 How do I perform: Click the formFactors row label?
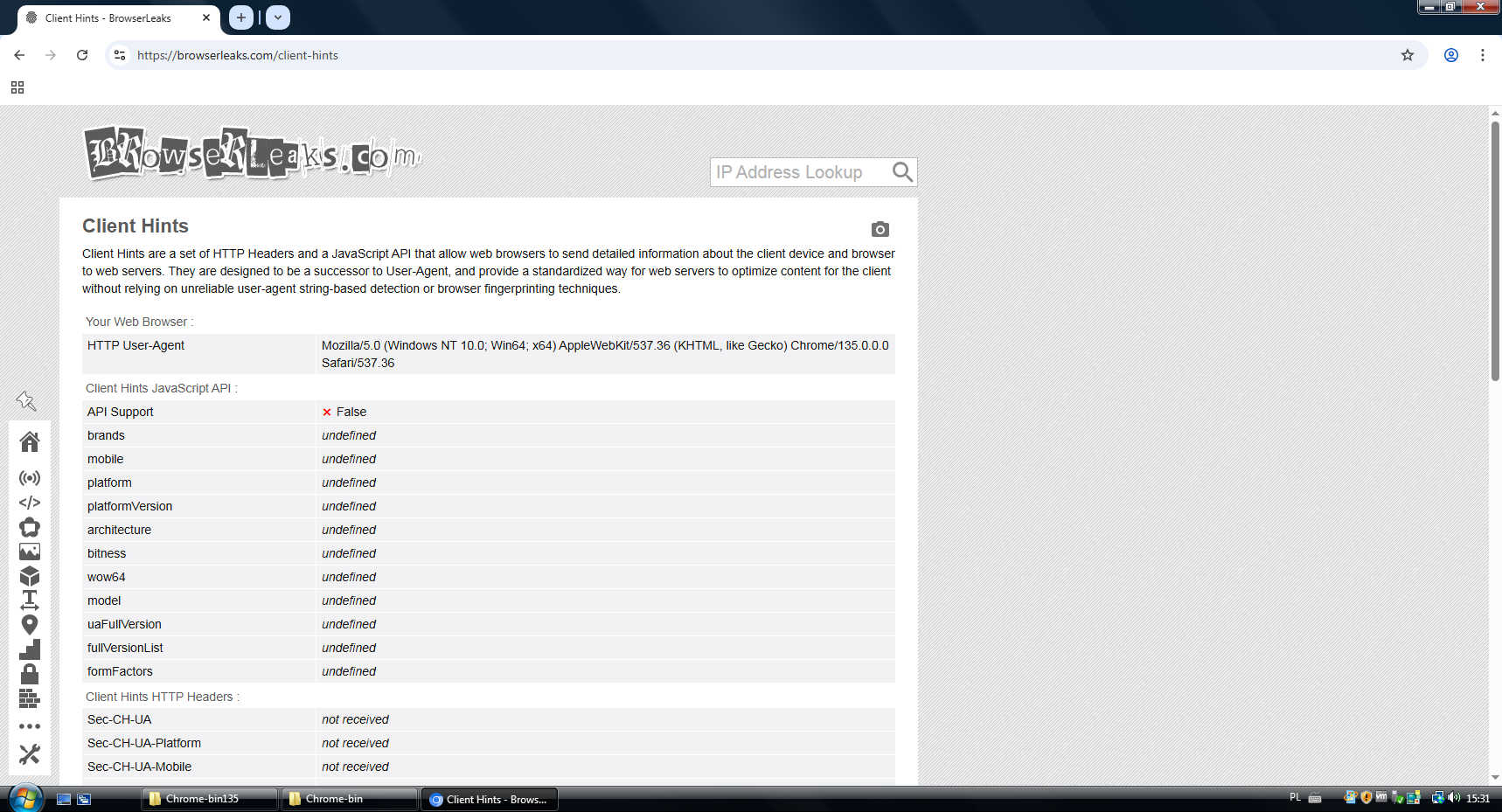120,671
